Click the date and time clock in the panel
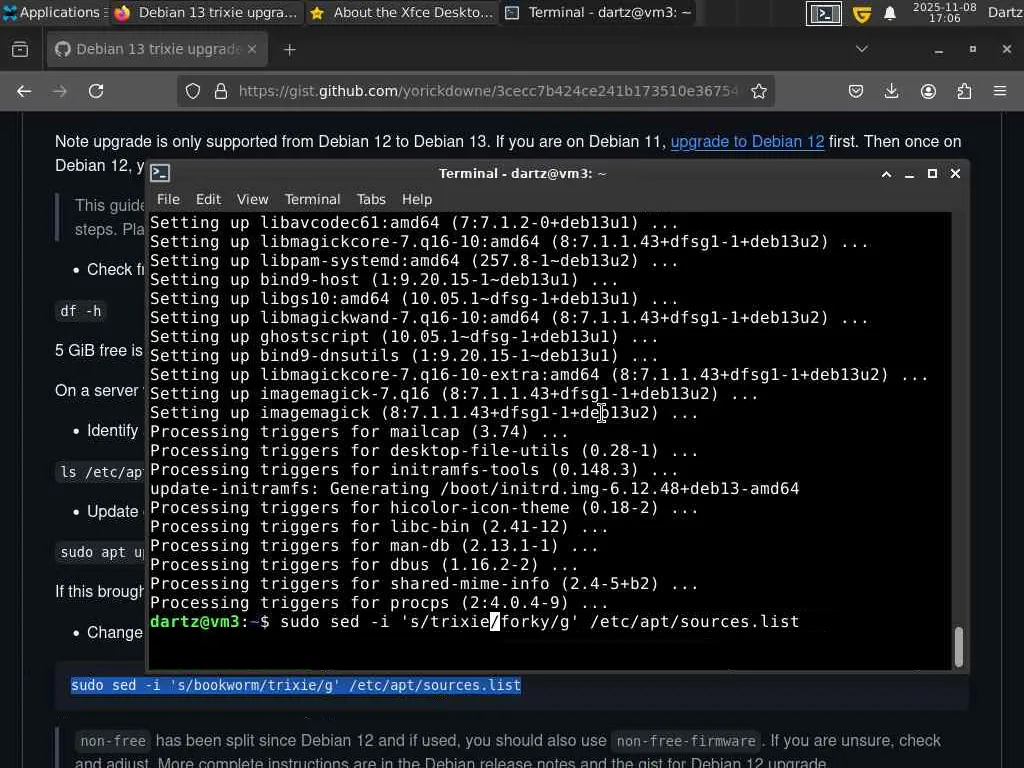This screenshot has height=768, width=1024. tap(944, 12)
